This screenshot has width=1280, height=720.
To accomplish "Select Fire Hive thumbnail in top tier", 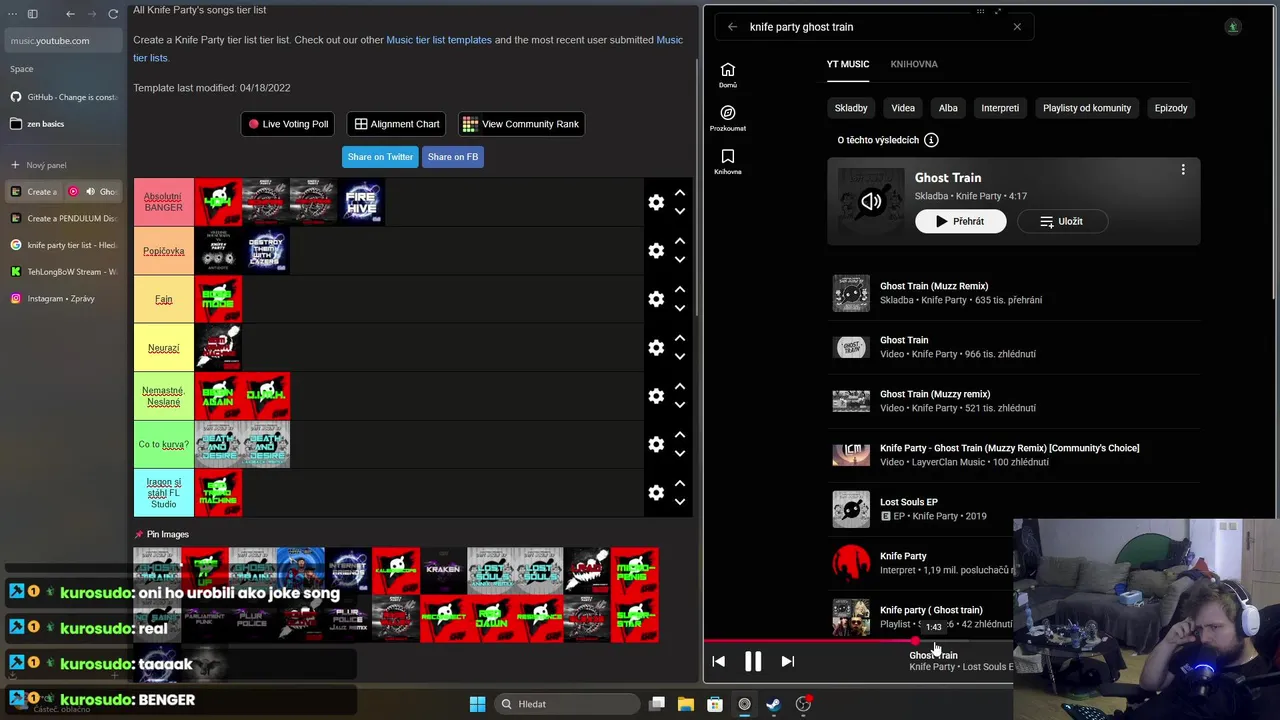I will (x=362, y=202).
